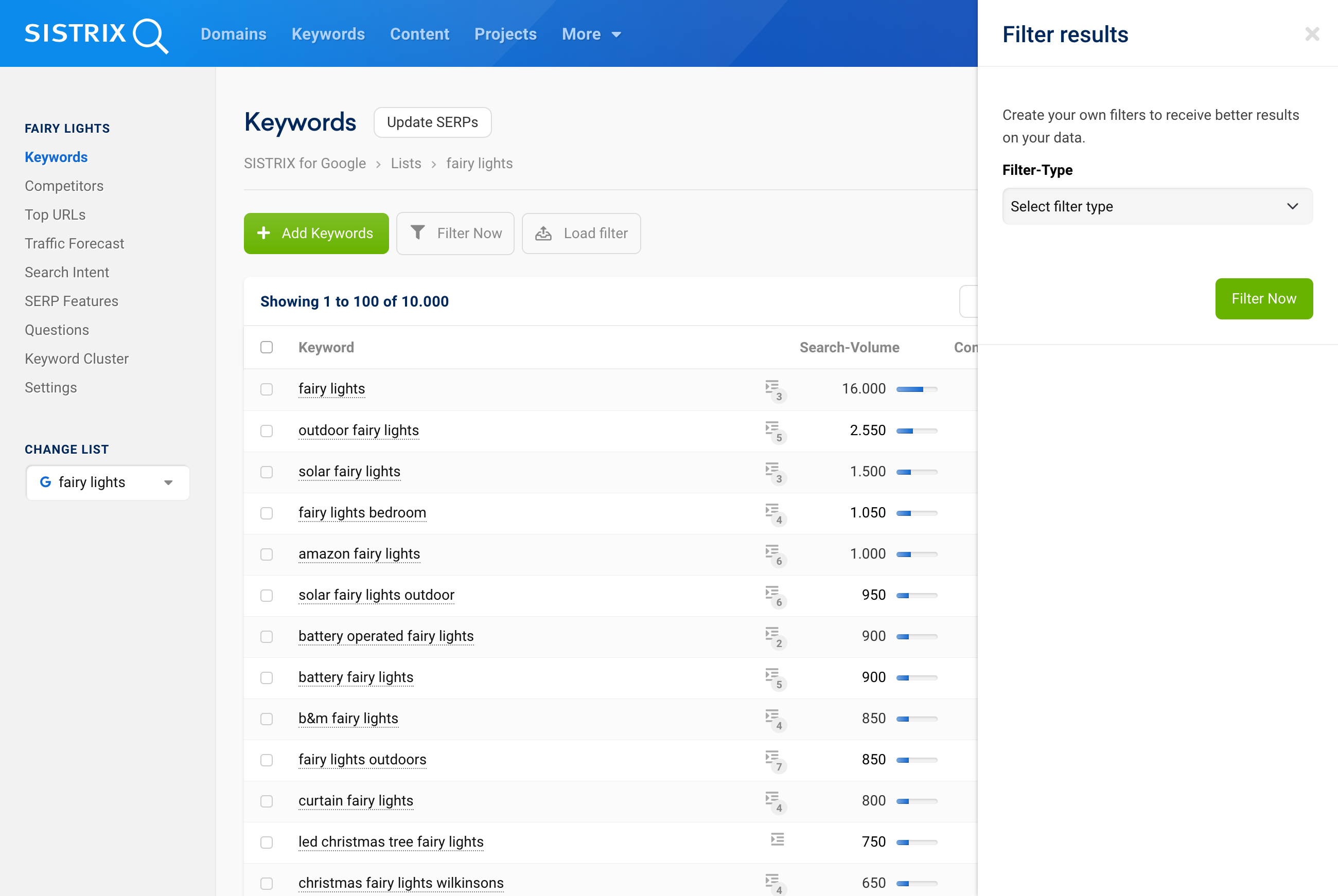Click the intent icon next to b&m fairy lights
The height and width of the screenshot is (896, 1338).
pyautogui.click(x=775, y=718)
